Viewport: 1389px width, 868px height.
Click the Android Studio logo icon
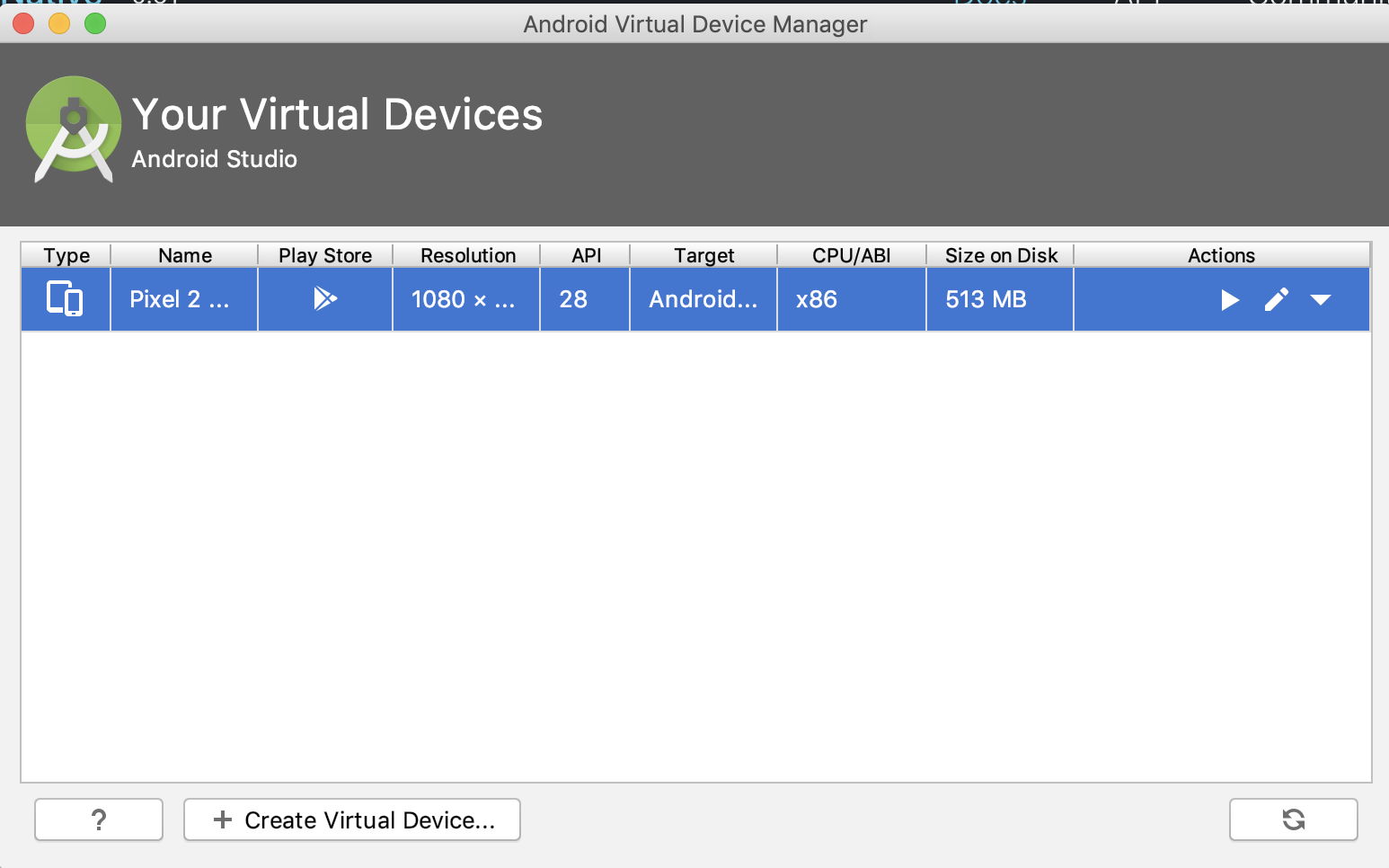pyautogui.click(x=74, y=129)
